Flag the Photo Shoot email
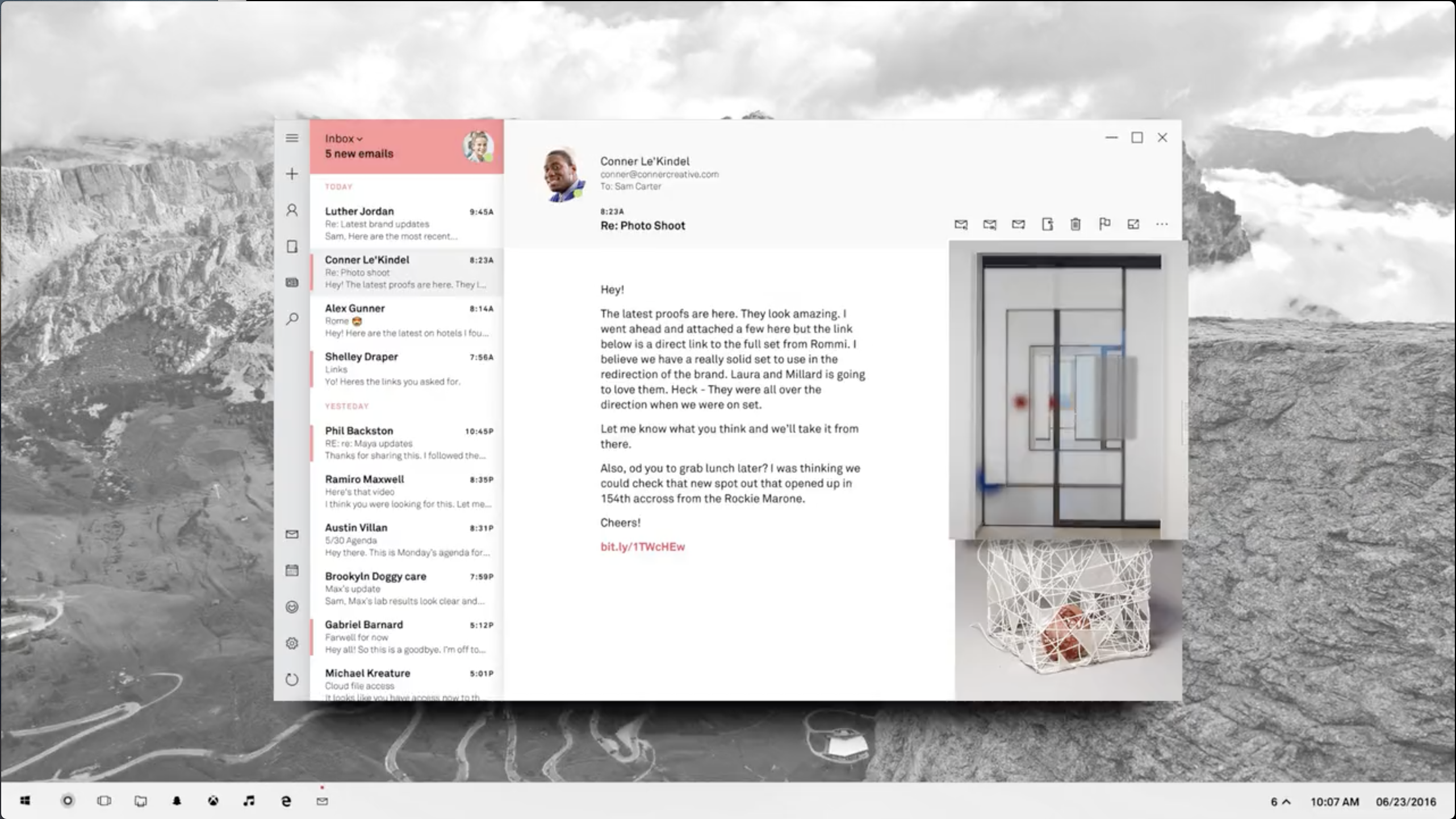 (x=1104, y=224)
